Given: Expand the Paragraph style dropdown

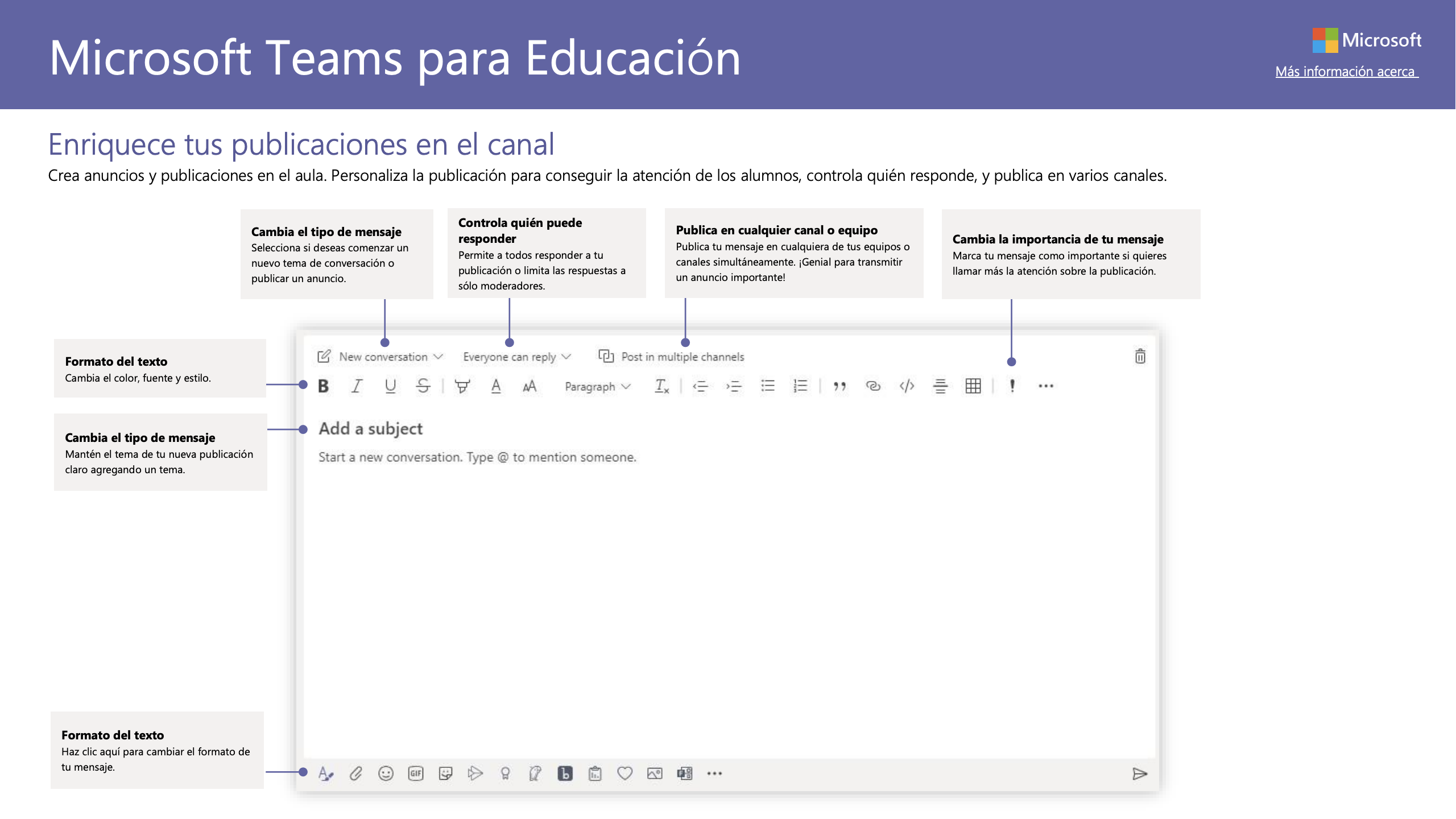Looking at the screenshot, I should 597,387.
